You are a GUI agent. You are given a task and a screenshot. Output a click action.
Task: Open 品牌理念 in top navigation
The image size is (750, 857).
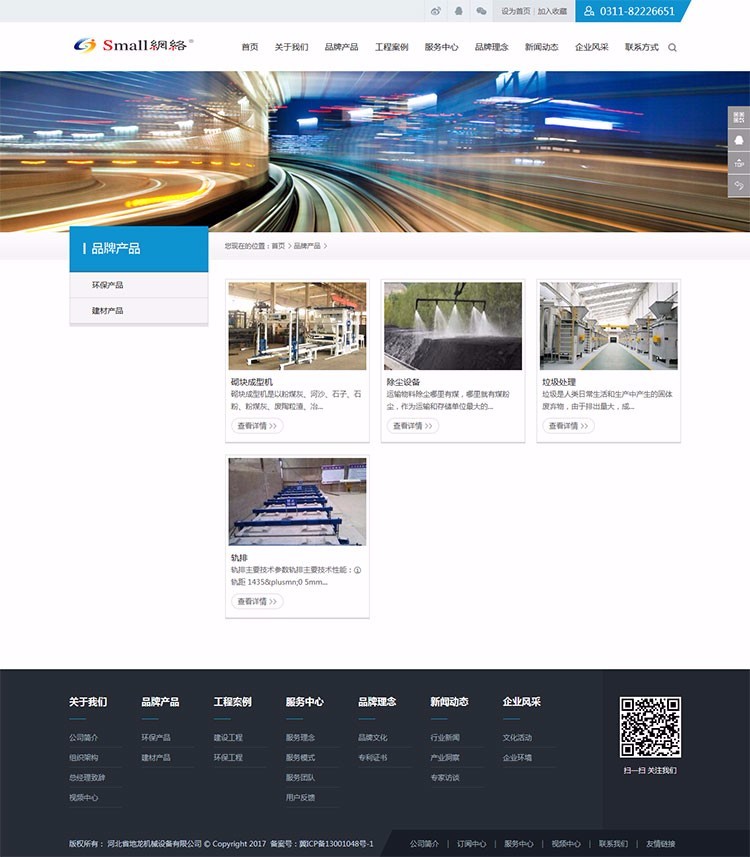491,47
